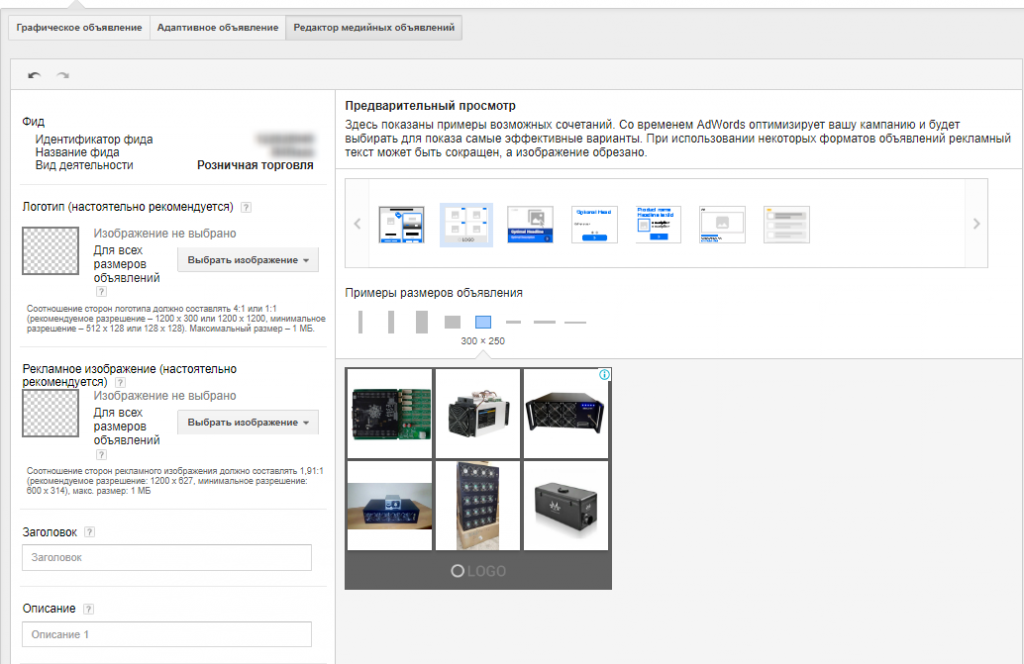Choose the blue Optional Headline layout thumbnail
1024x664 pixels.
pyautogui.click(x=529, y=224)
